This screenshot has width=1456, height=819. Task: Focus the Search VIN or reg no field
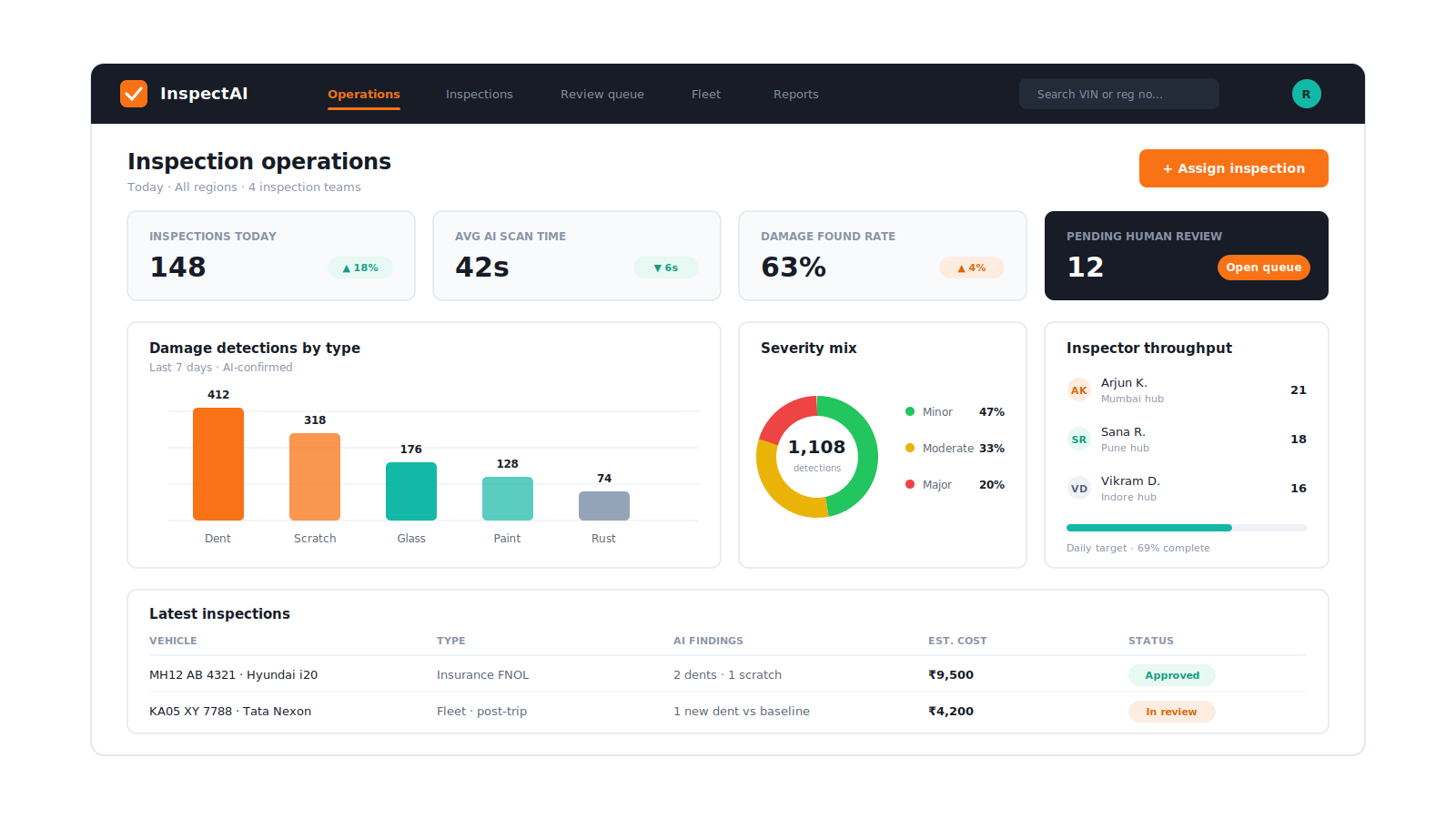pyautogui.click(x=1119, y=94)
